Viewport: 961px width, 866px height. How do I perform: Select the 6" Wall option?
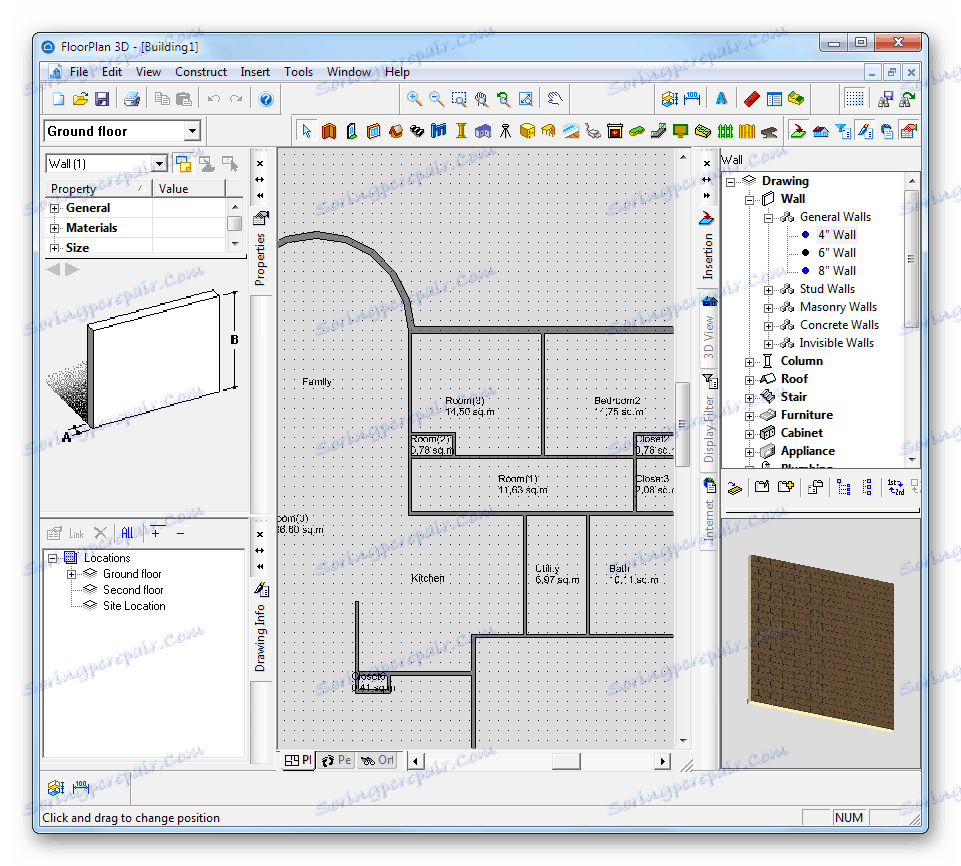[x=836, y=253]
